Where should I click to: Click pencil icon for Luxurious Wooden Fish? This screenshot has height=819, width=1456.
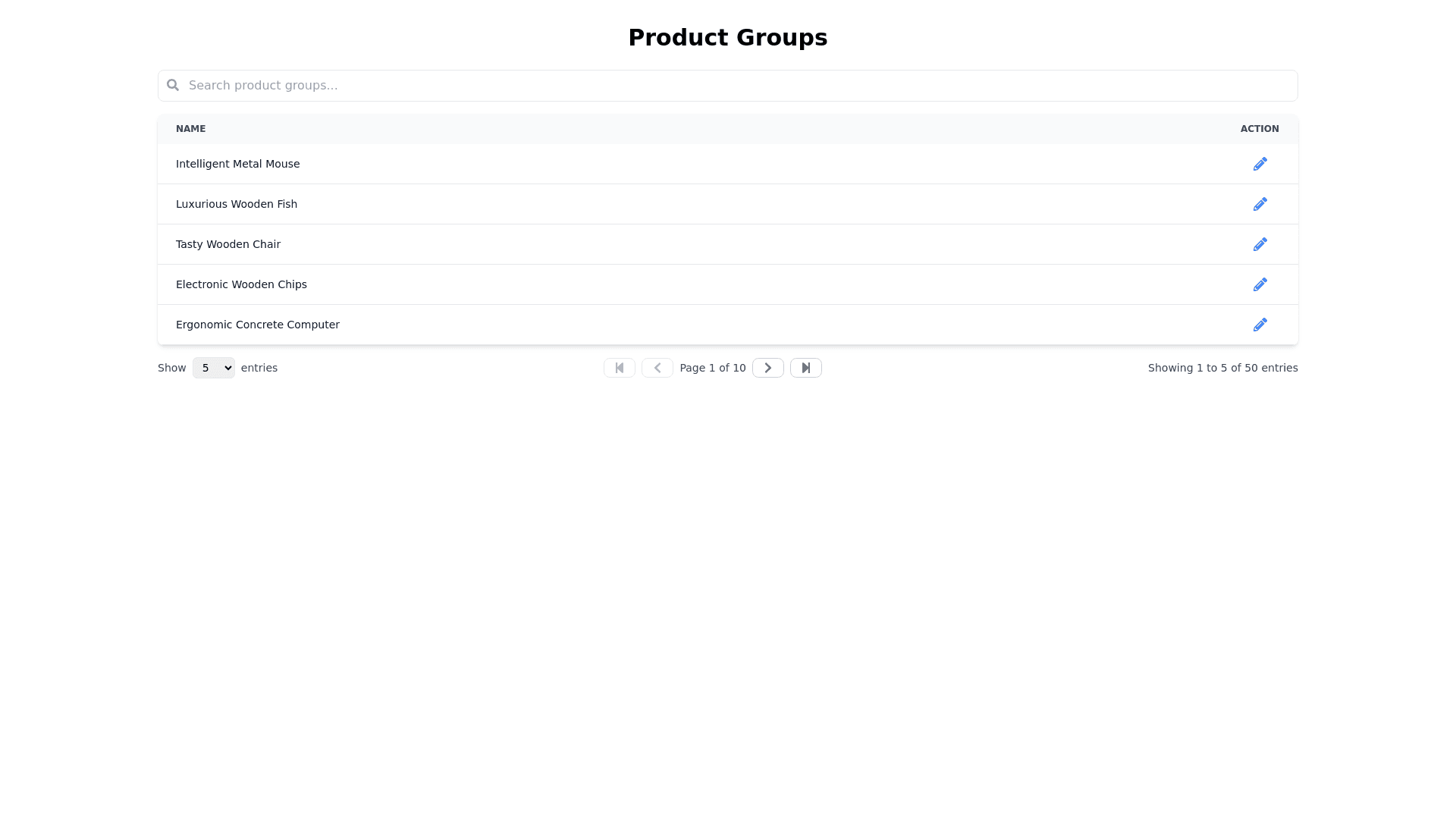(x=1260, y=204)
